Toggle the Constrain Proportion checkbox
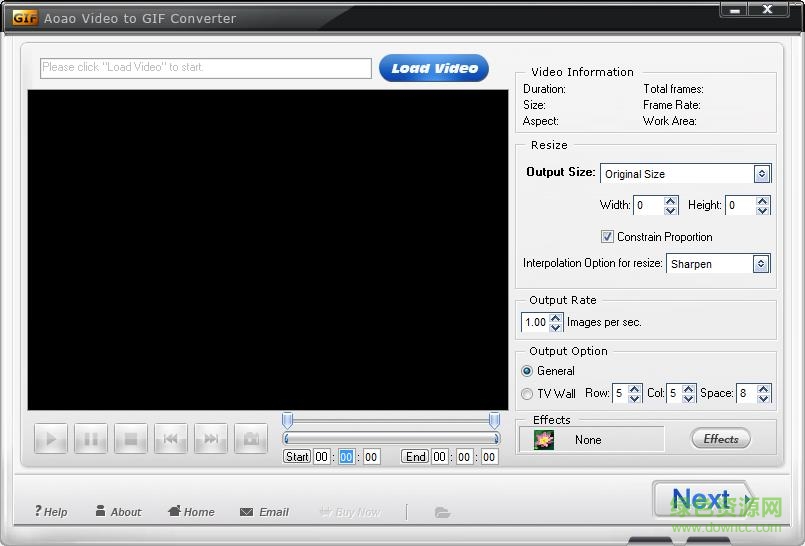 [607, 237]
